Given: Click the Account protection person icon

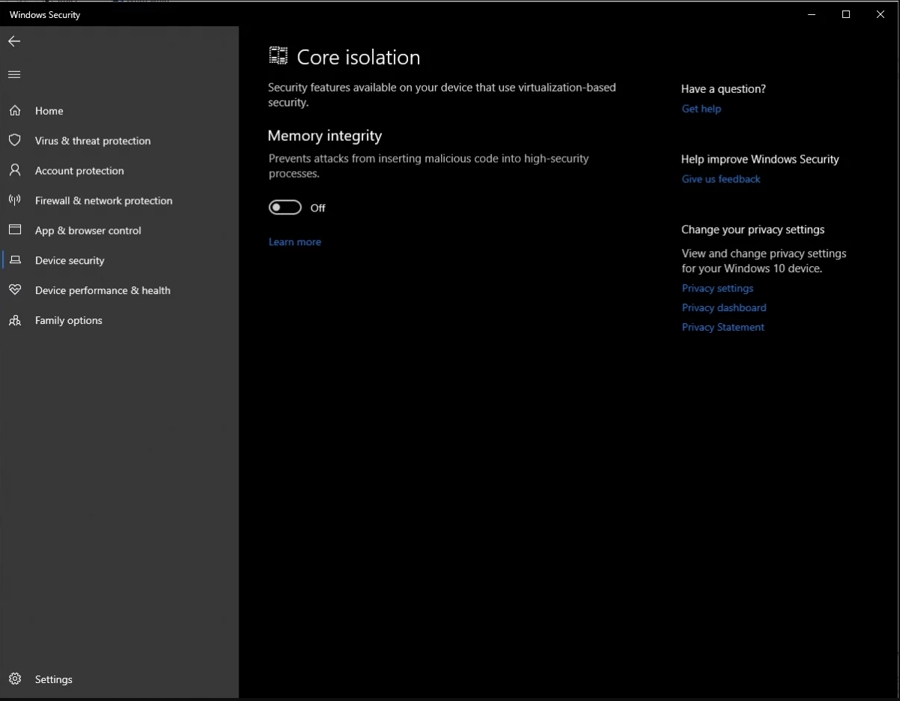Looking at the screenshot, I should (x=15, y=171).
